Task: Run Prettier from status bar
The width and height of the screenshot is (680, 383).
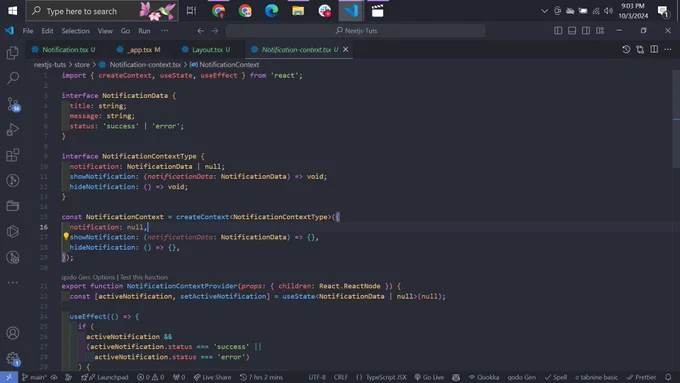Action: 641,377
